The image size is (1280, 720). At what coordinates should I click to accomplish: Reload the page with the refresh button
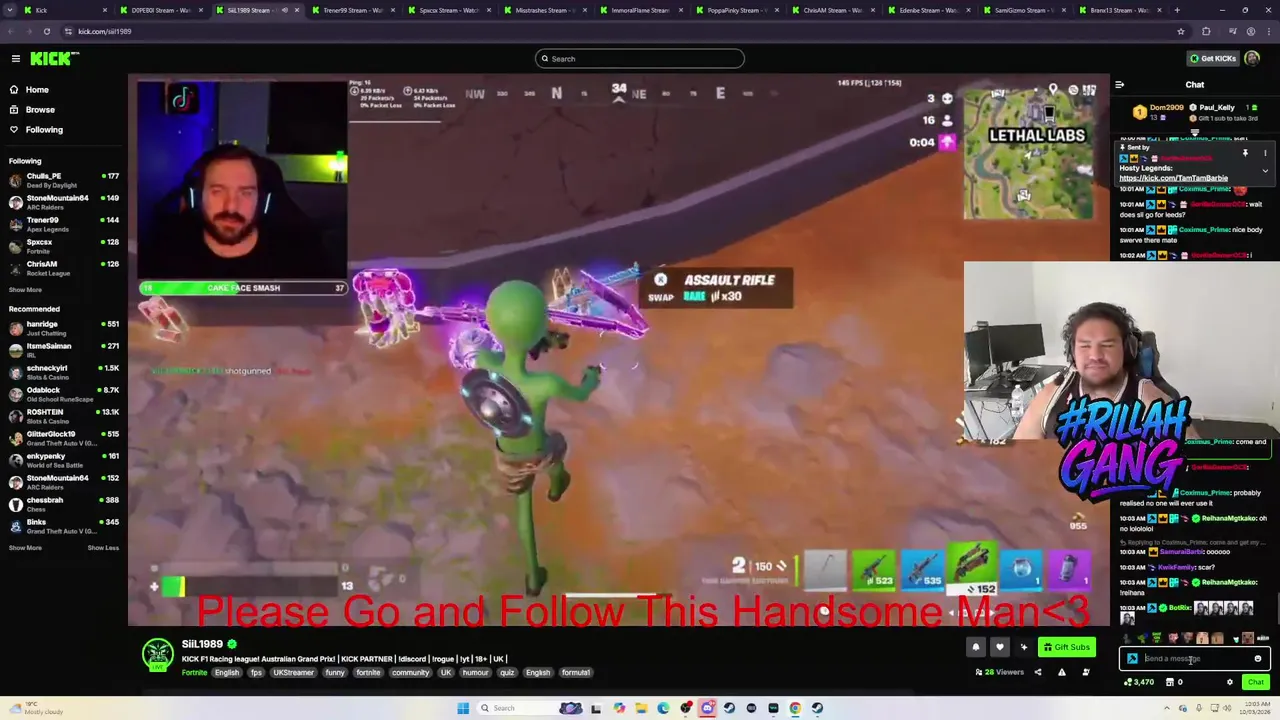point(46,31)
